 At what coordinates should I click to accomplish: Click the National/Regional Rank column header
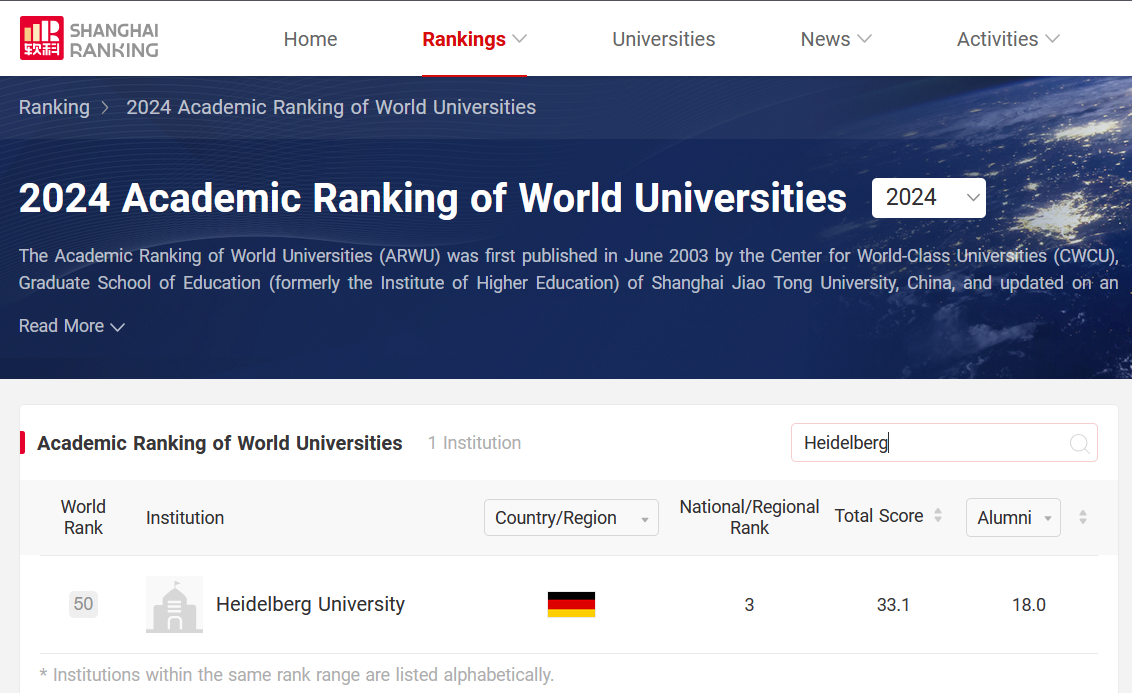[749, 517]
